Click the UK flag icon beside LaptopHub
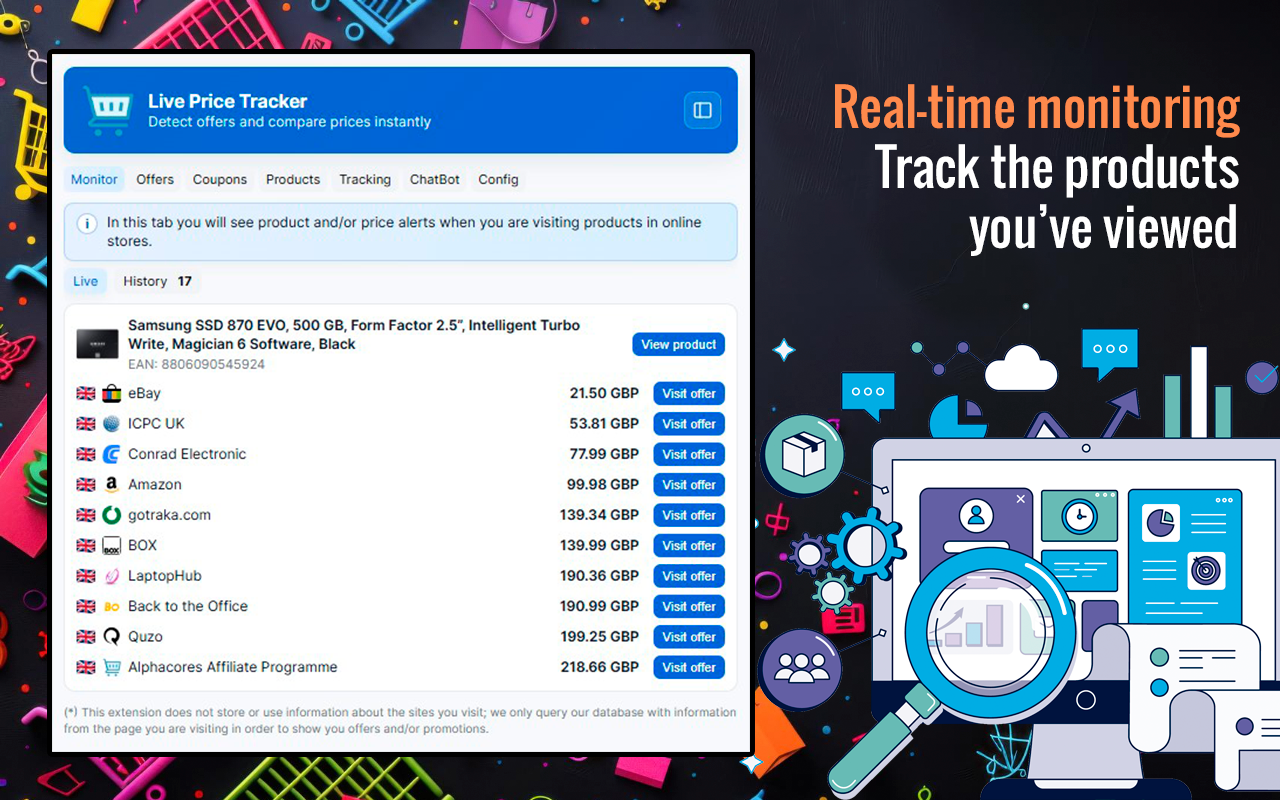 tap(85, 576)
